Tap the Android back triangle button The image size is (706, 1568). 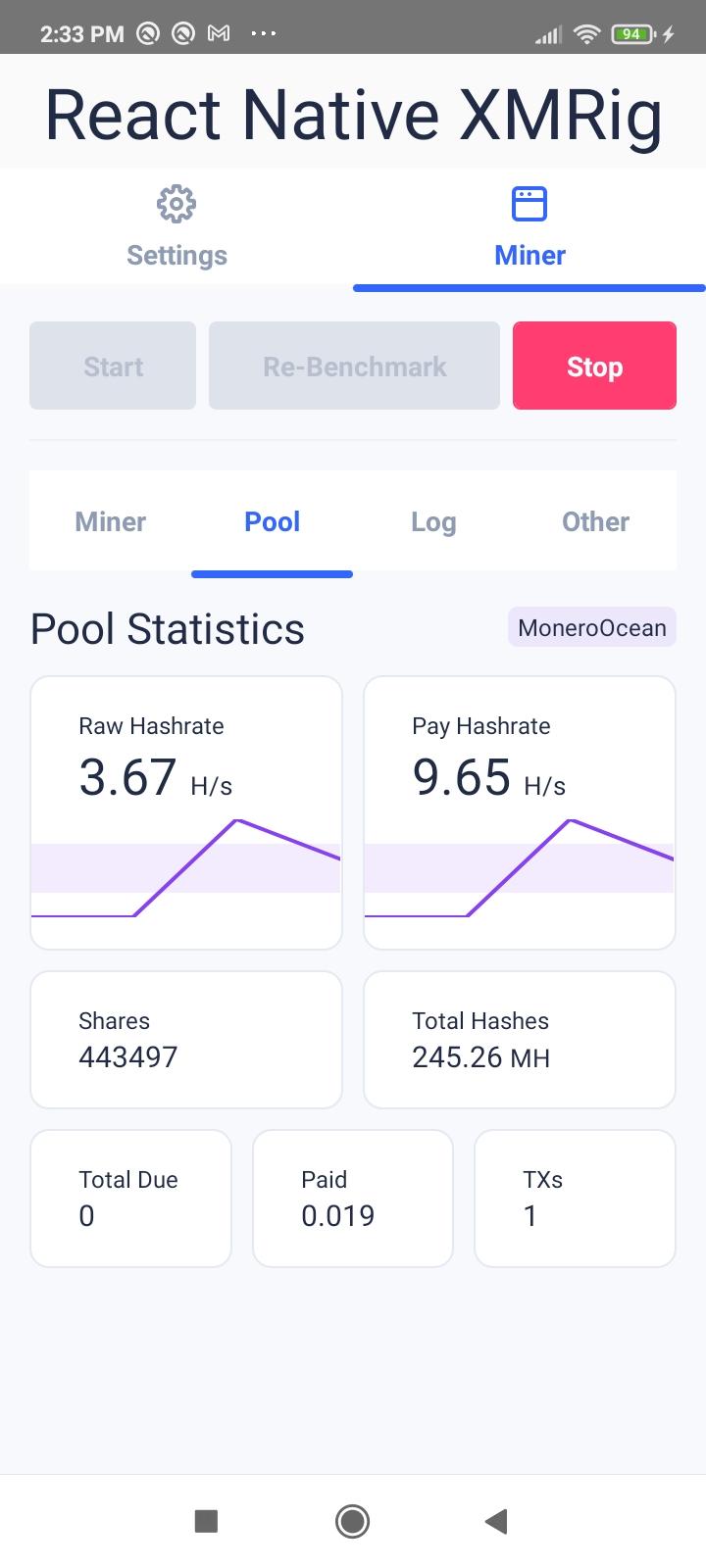(x=496, y=1521)
